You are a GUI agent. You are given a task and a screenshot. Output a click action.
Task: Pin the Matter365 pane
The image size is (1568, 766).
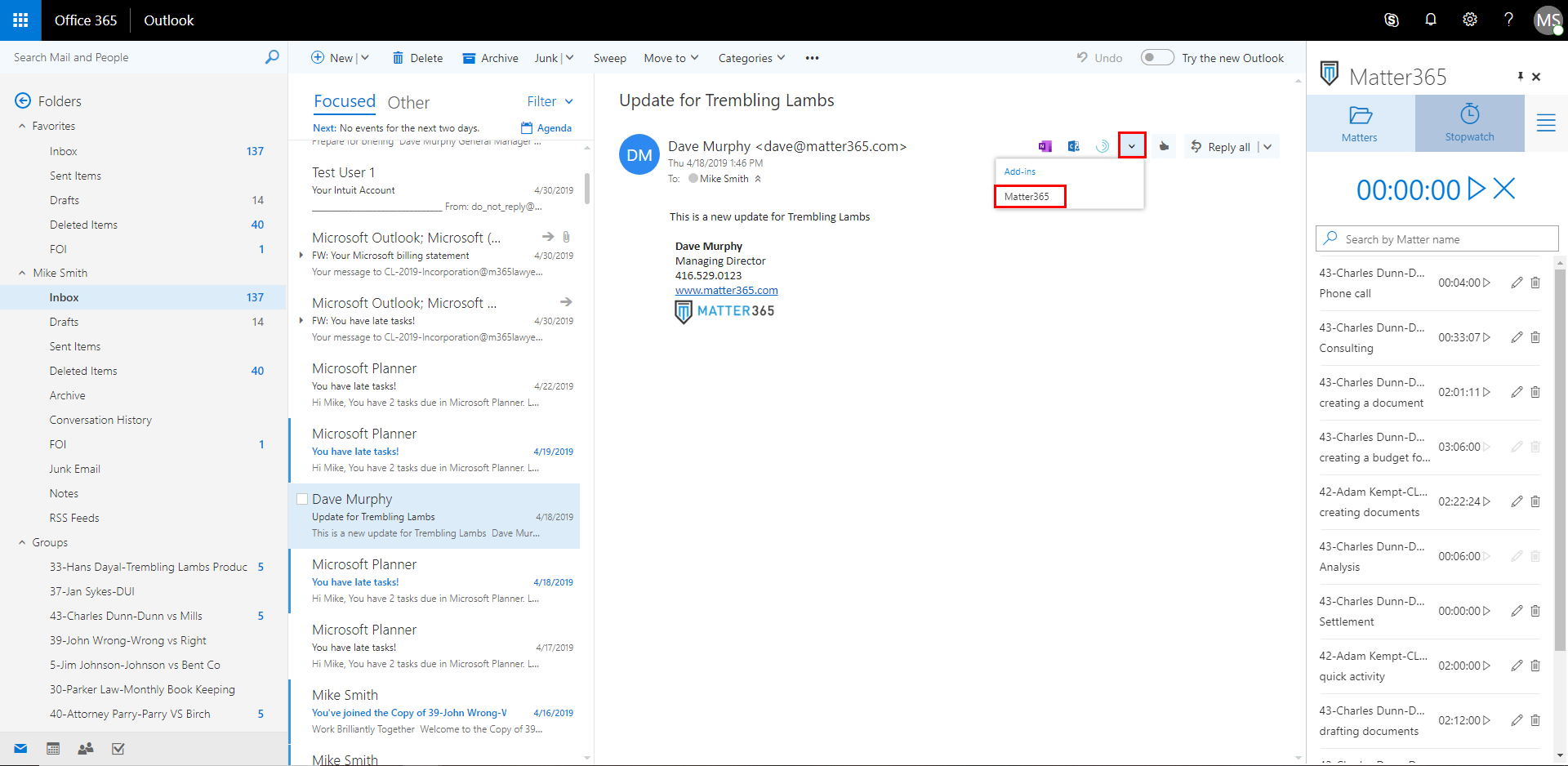1521,76
